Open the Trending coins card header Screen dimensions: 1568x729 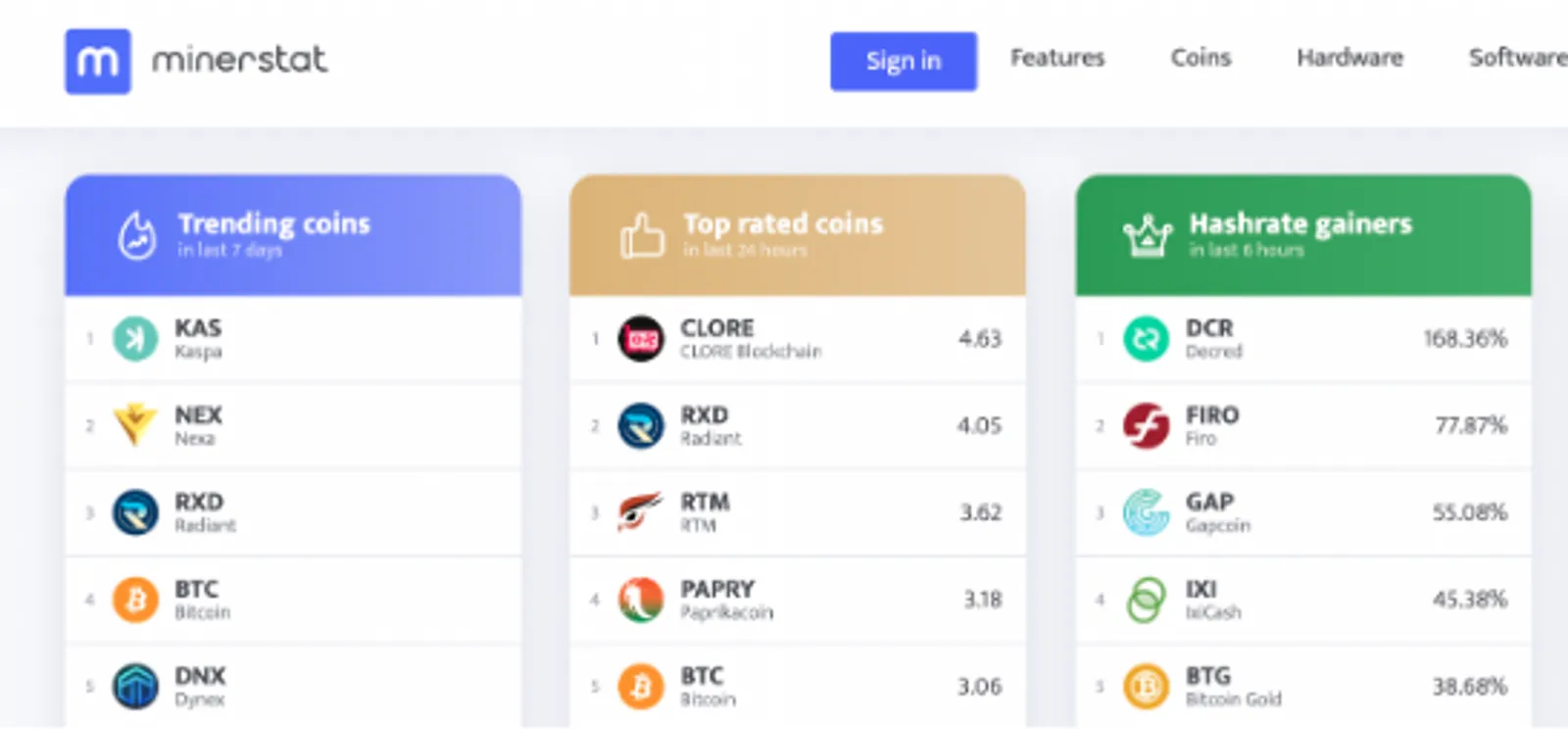(293, 235)
